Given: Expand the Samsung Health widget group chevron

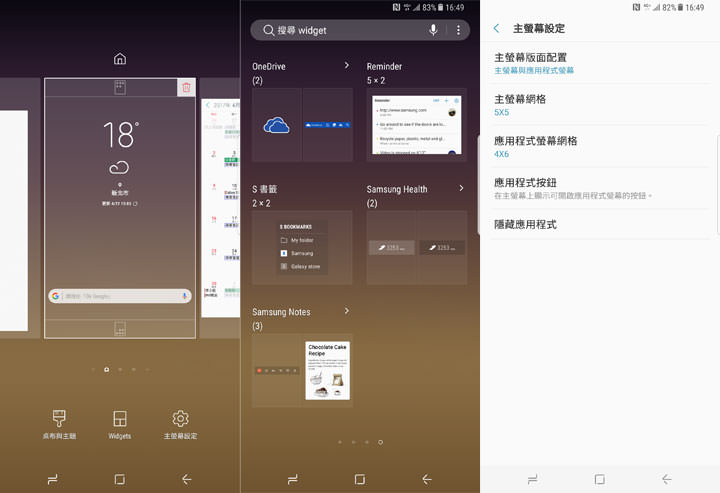Looking at the screenshot, I should coord(461,188).
